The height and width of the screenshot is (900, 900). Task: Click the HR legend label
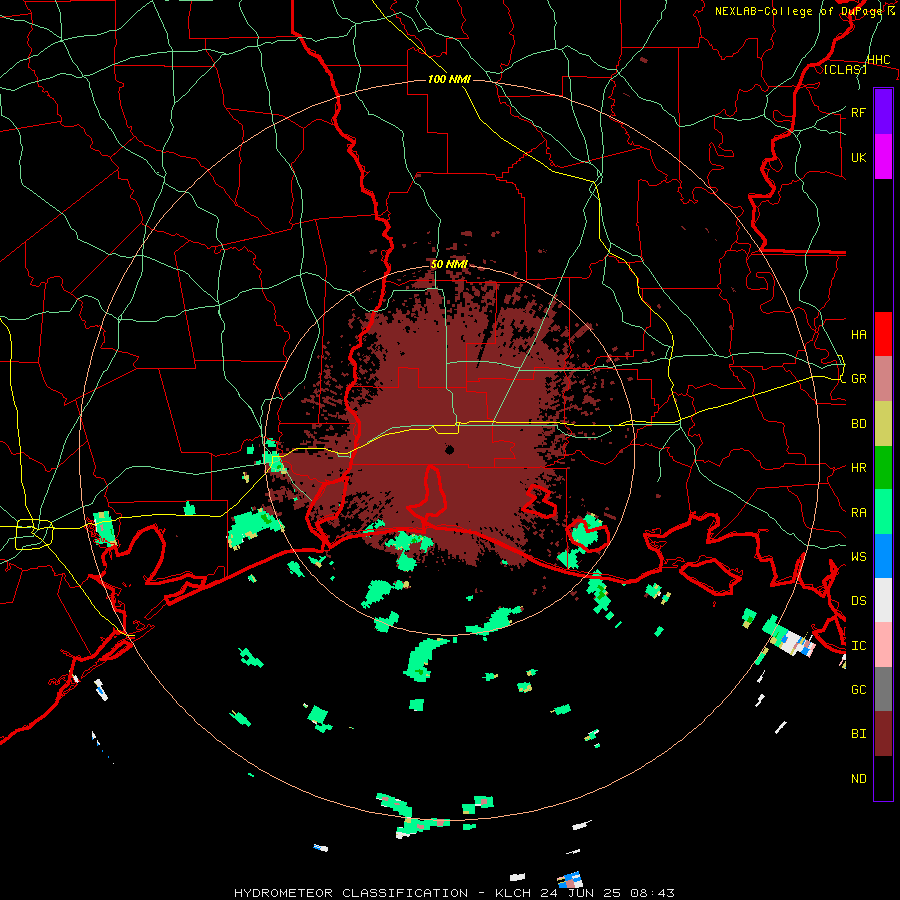(859, 468)
